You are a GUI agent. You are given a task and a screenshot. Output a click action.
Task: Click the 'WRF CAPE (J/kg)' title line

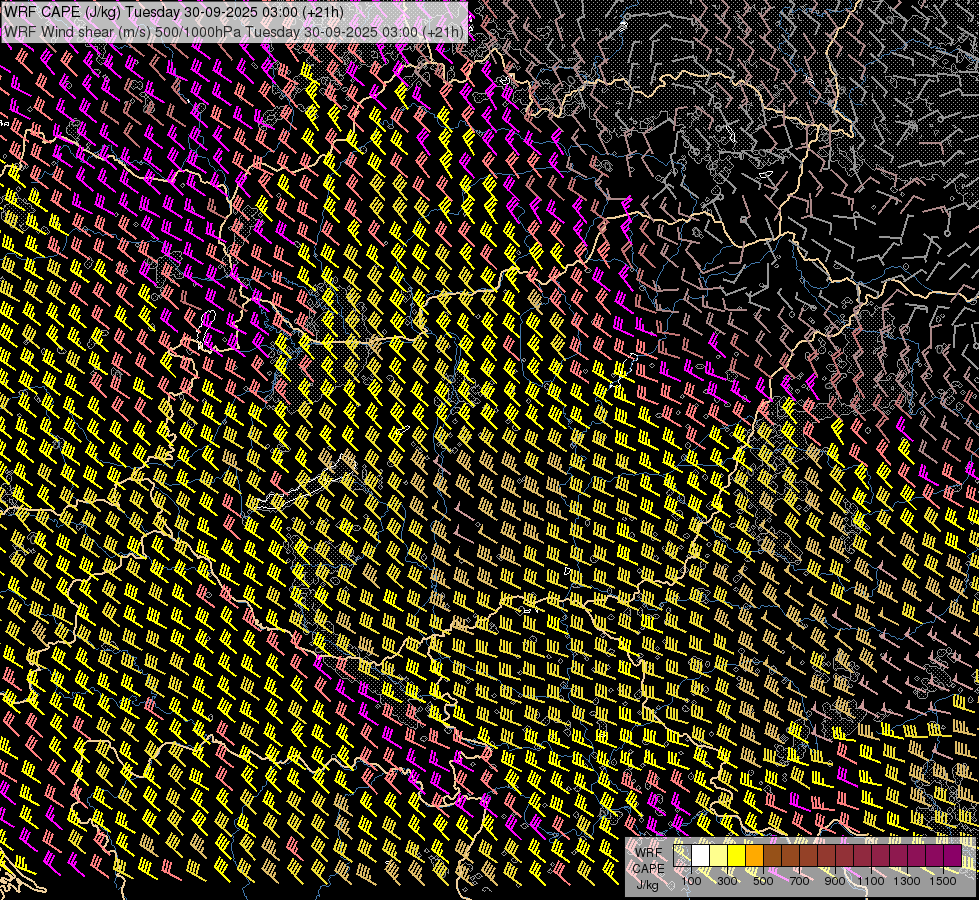174,12
